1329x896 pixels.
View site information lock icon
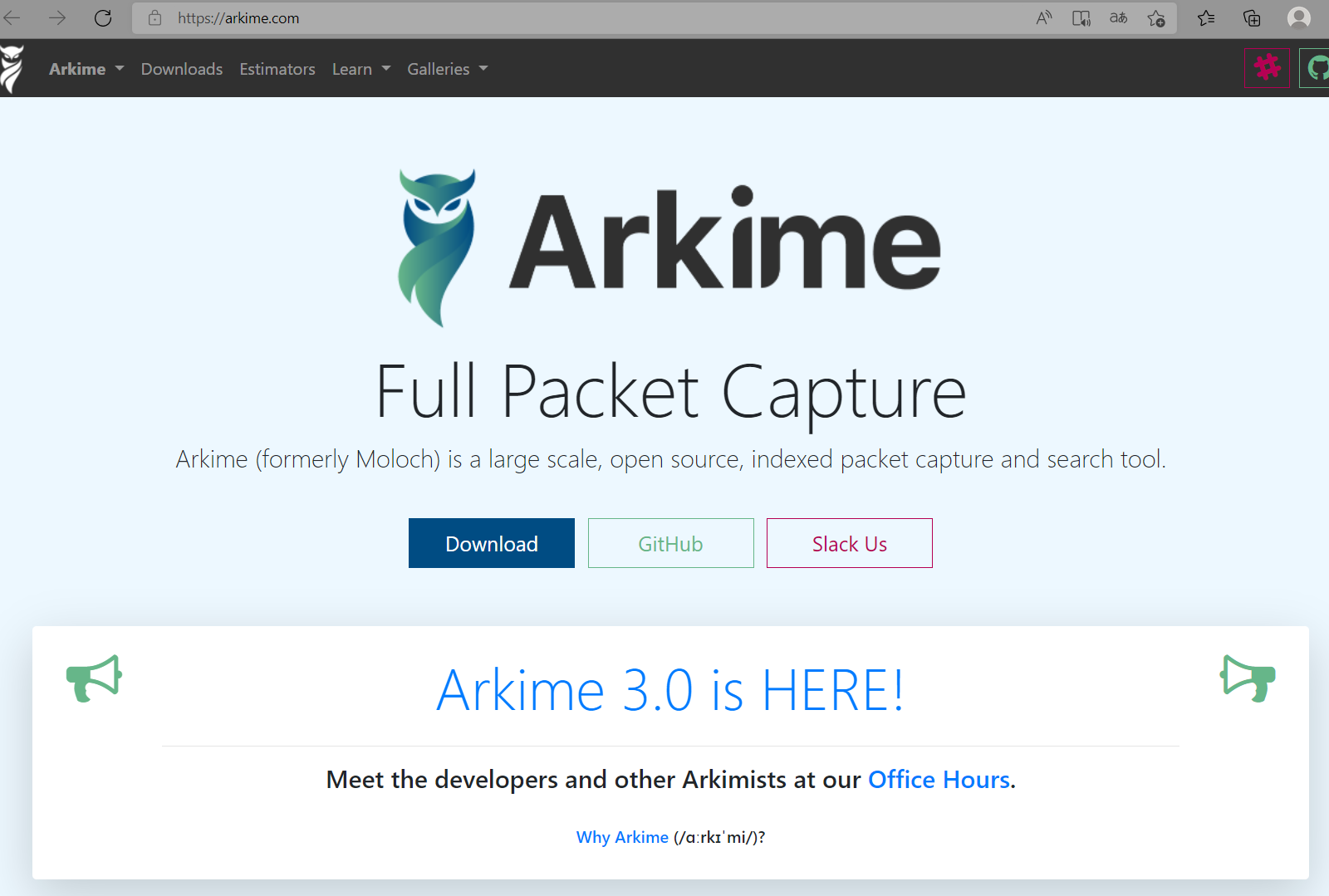(x=155, y=17)
